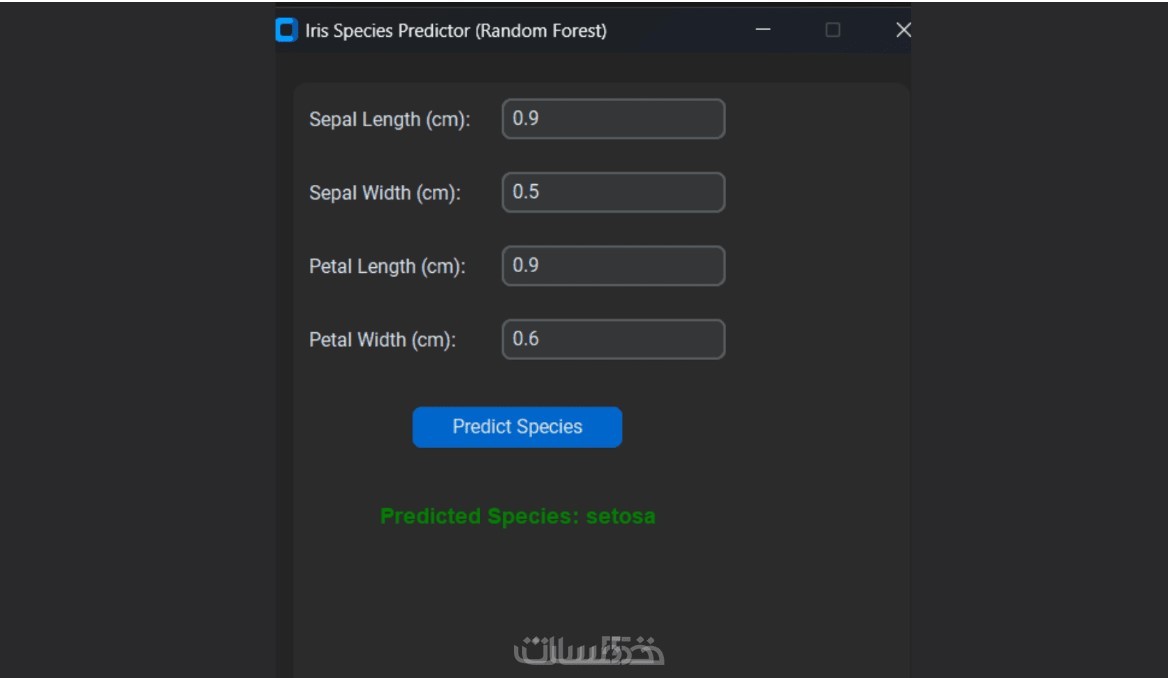Focus the Sepal Length input field
Image resolution: width=1168 pixels, height=678 pixels.
coord(613,119)
